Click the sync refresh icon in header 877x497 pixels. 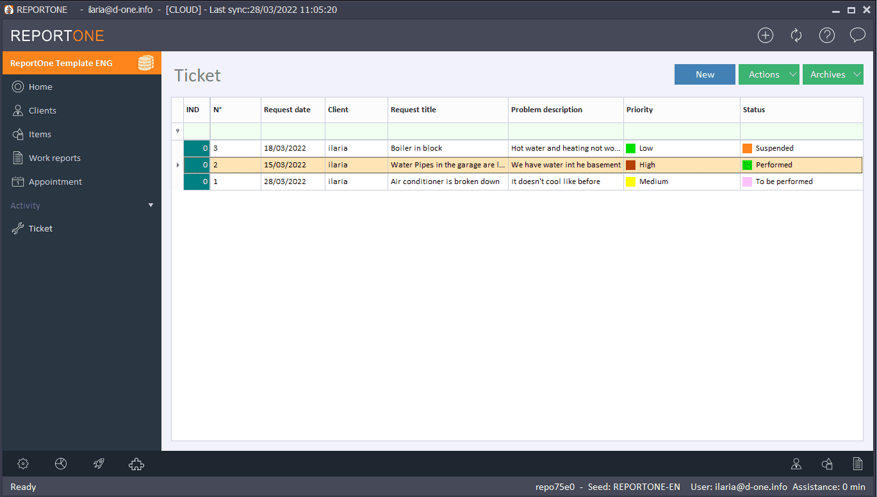[796, 35]
